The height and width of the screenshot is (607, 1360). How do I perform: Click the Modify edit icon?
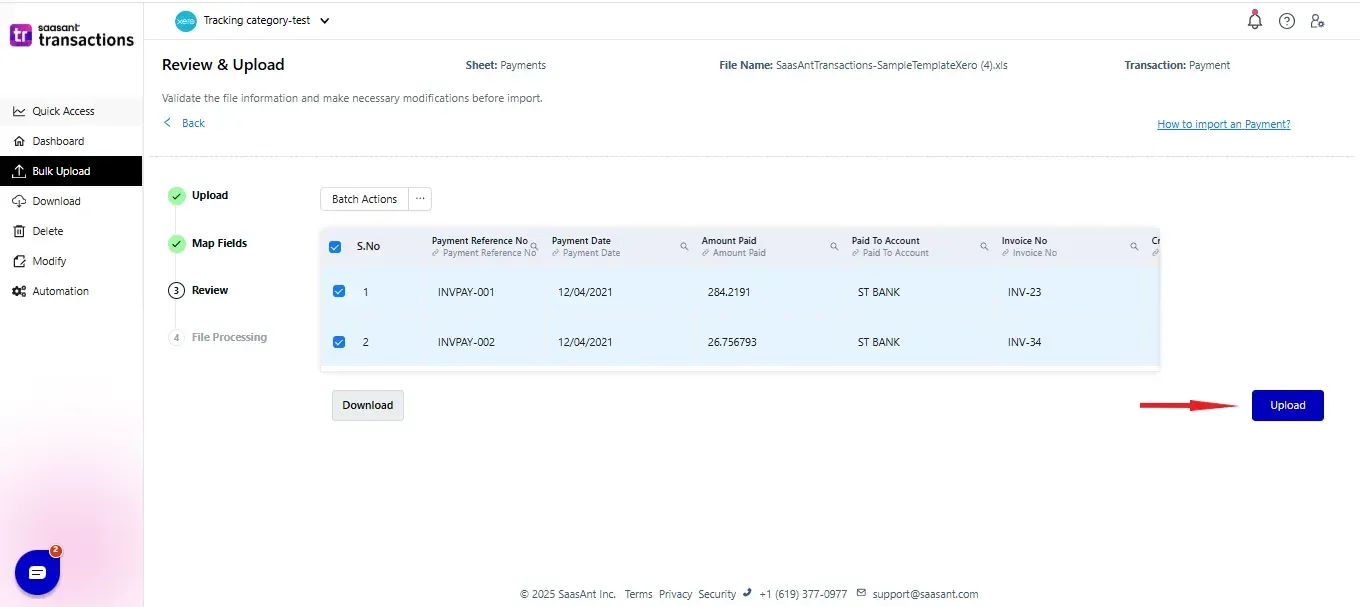(x=19, y=261)
